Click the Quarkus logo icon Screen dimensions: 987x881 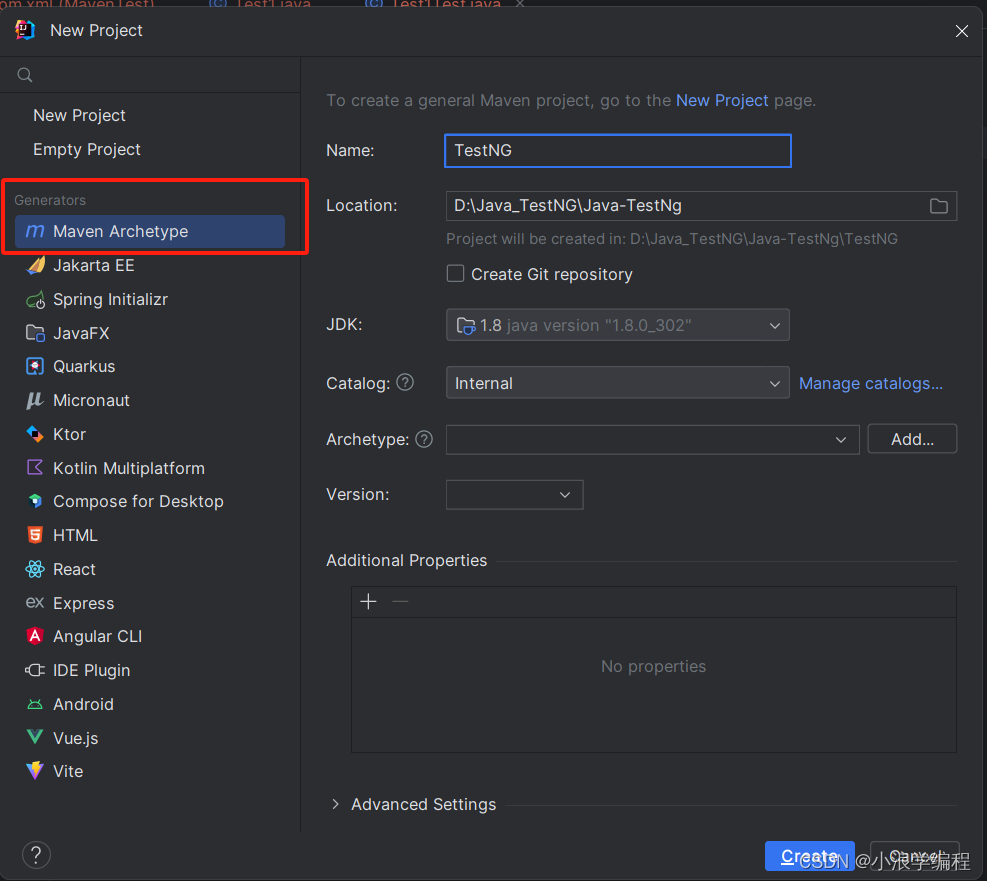tap(35, 366)
